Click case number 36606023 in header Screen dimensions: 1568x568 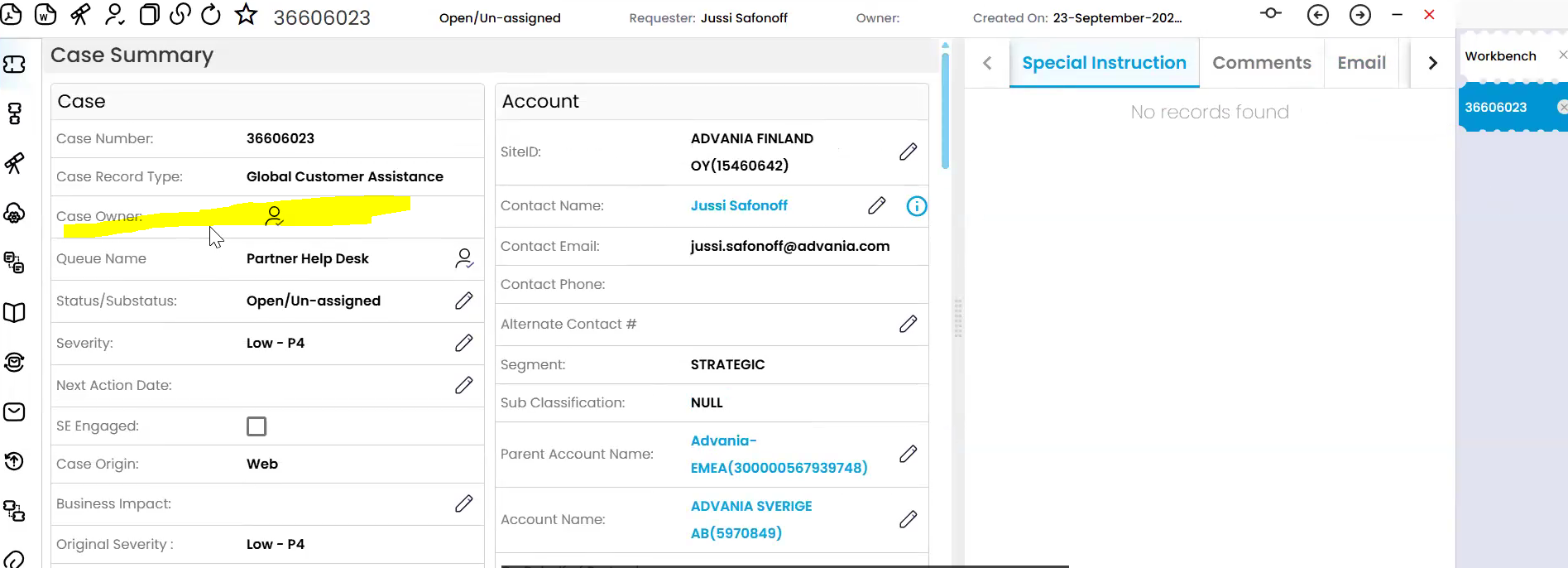click(322, 17)
